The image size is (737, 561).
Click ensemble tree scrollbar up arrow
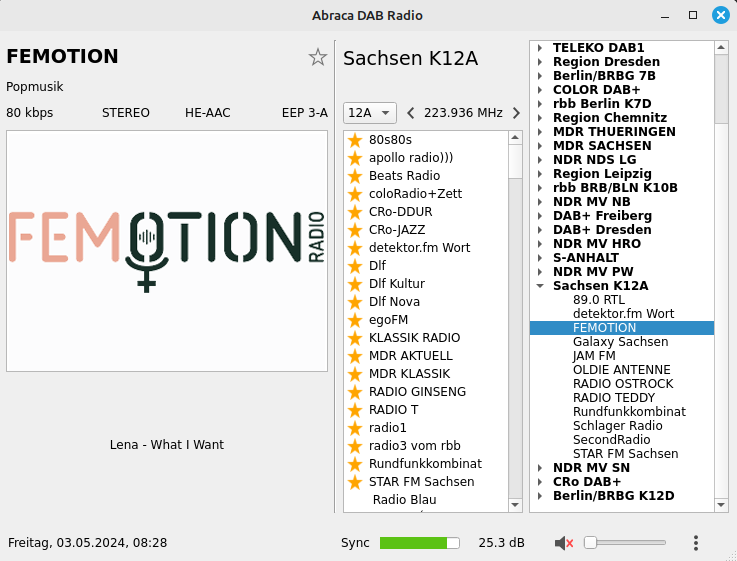tap(721, 47)
